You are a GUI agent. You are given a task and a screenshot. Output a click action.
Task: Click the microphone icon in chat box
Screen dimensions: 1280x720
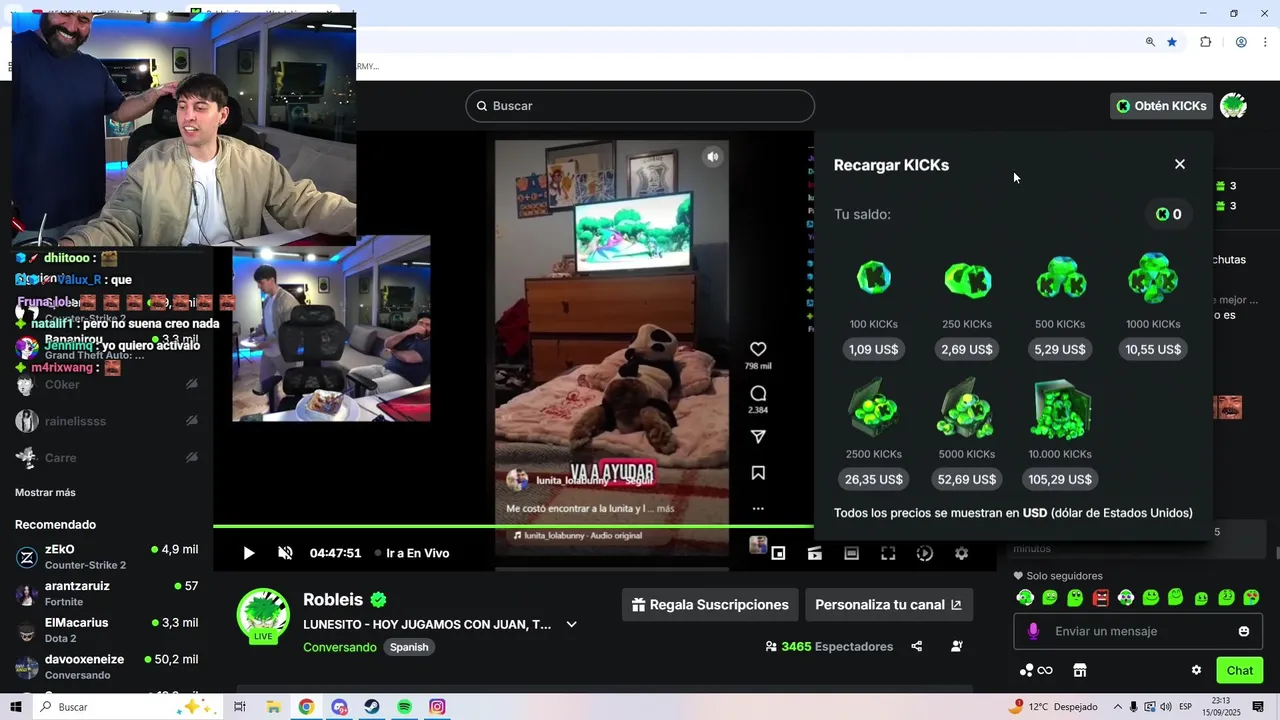(x=1033, y=631)
